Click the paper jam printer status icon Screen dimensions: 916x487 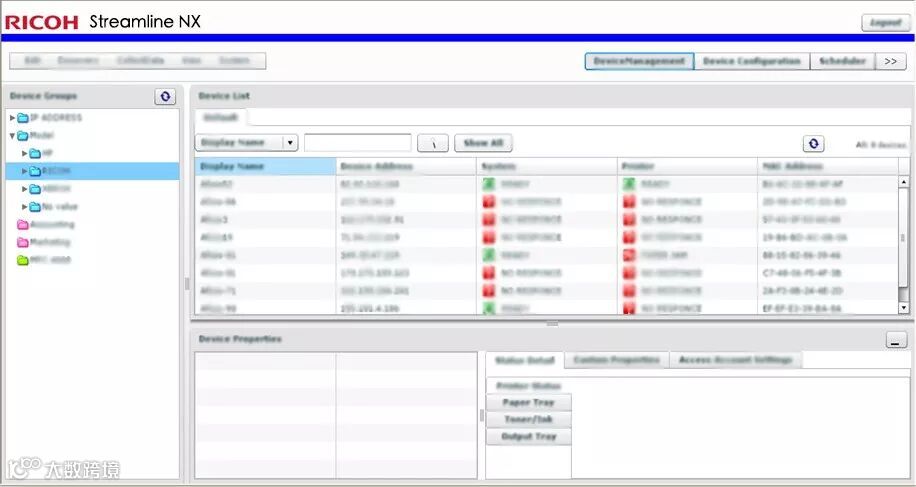click(629, 255)
